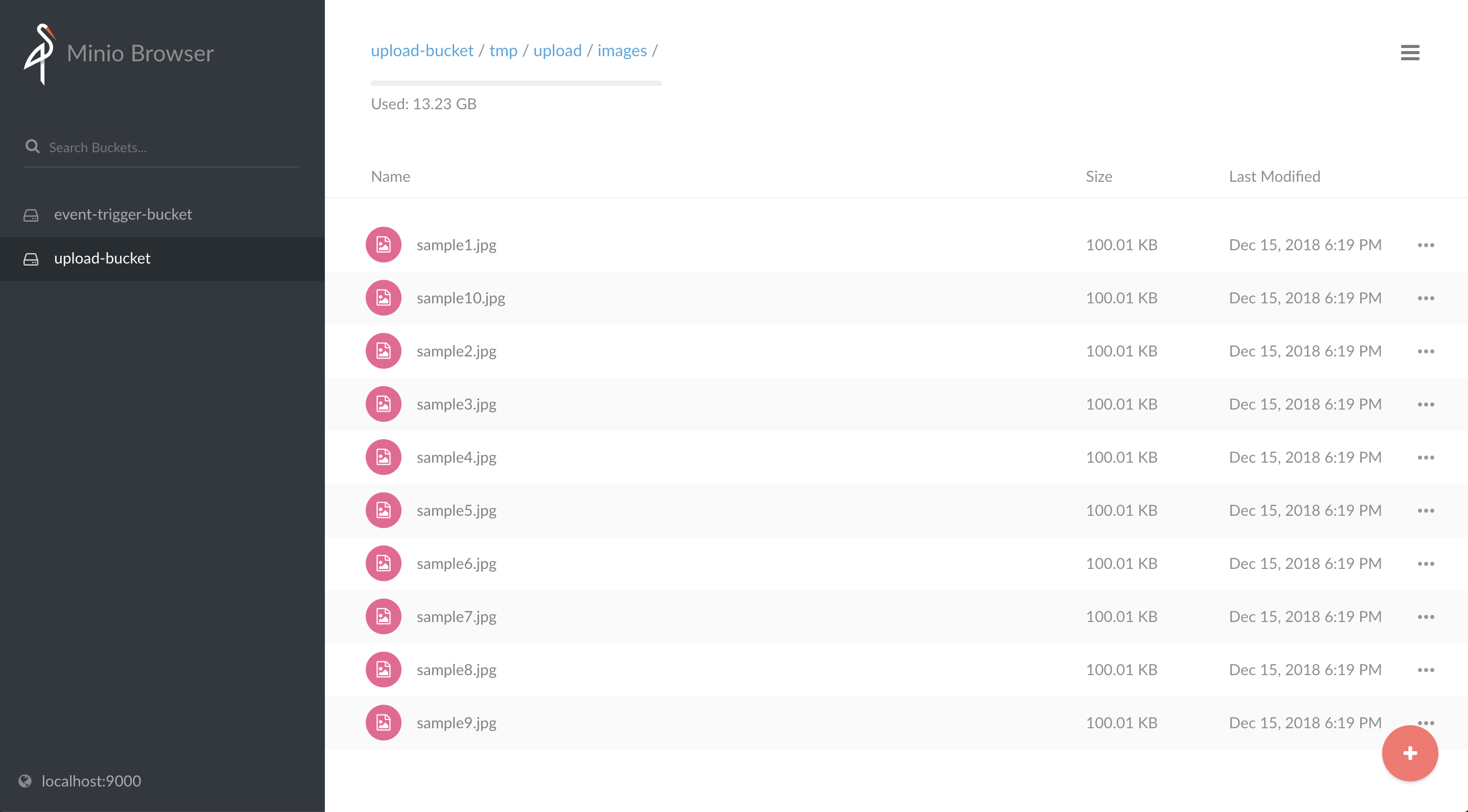Click the red plus upload button
Viewport: 1468px width, 812px height.
point(1410,753)
